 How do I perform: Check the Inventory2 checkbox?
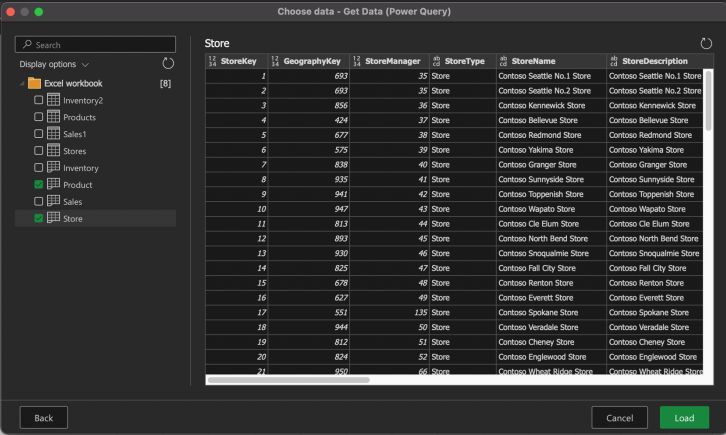coord(38,100)
